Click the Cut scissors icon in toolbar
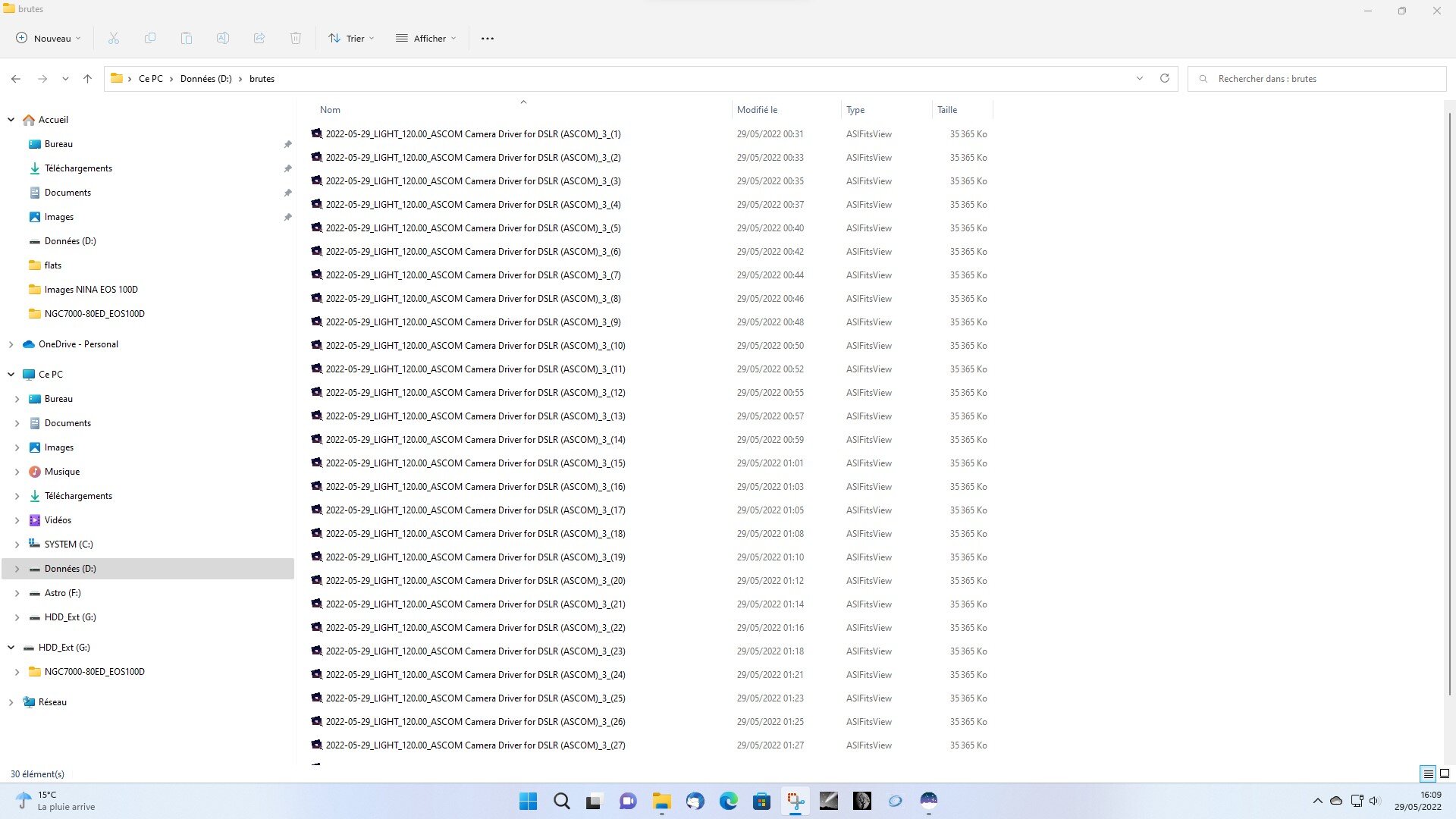The image size is (1456, 819). pyautogui.click(x=114, y=38)
